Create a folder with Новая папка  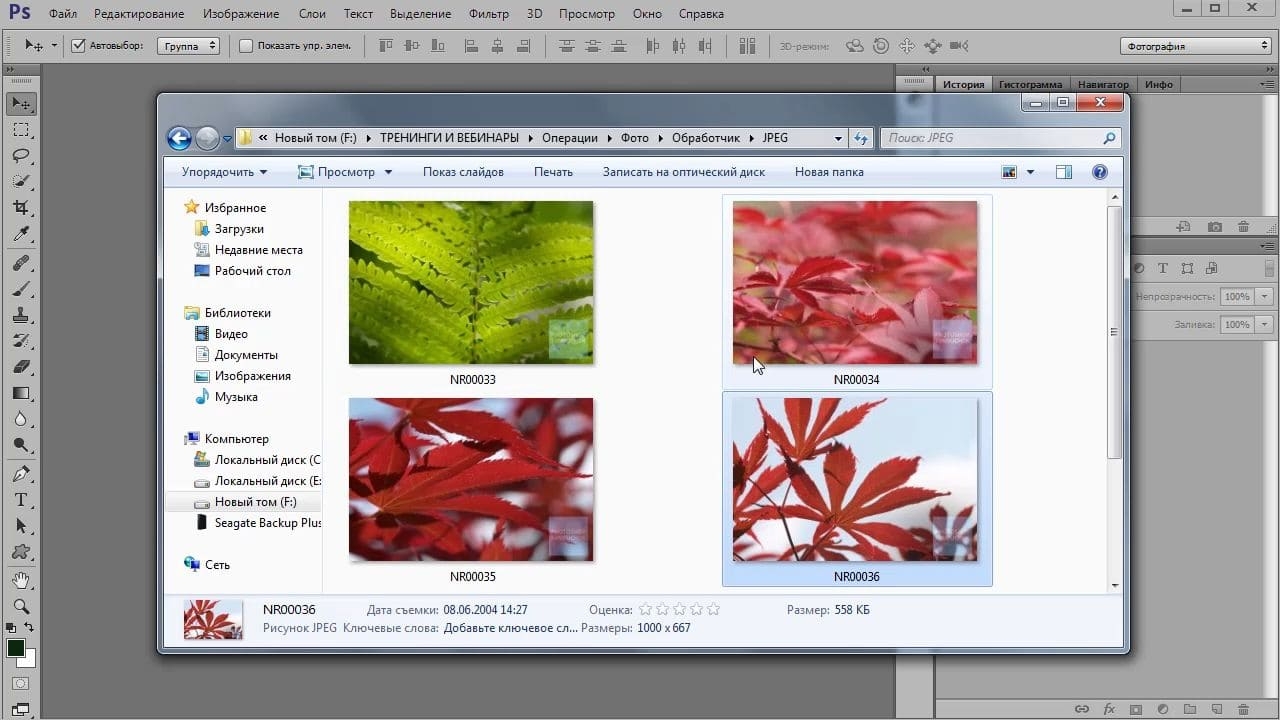[x=829, y=172]
